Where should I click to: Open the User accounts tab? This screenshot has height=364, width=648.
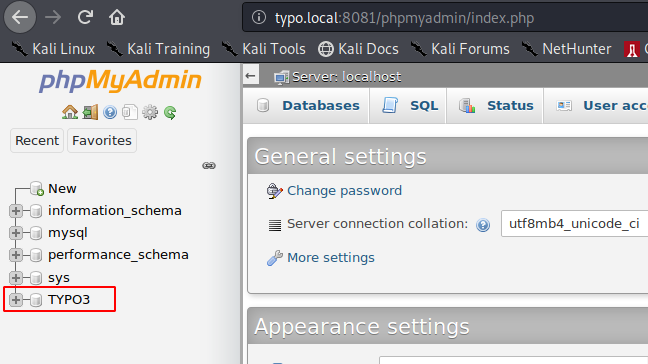(x=596, y=106)
